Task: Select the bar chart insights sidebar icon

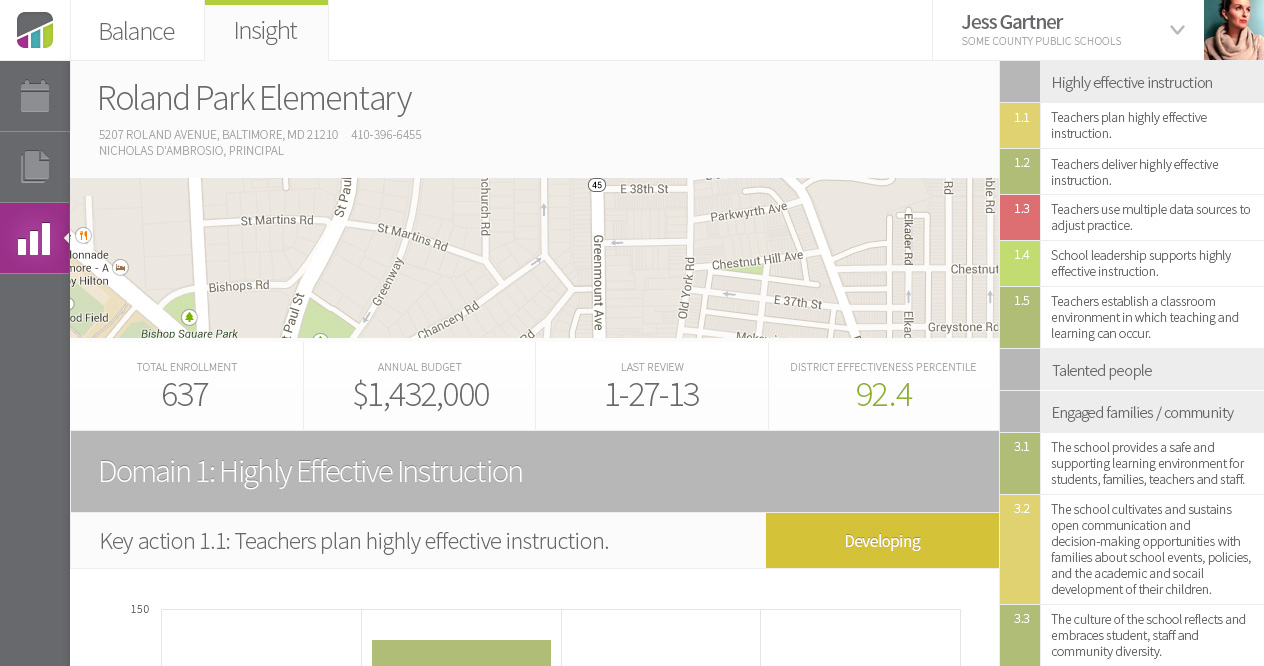Action: [x=35, y=238]
